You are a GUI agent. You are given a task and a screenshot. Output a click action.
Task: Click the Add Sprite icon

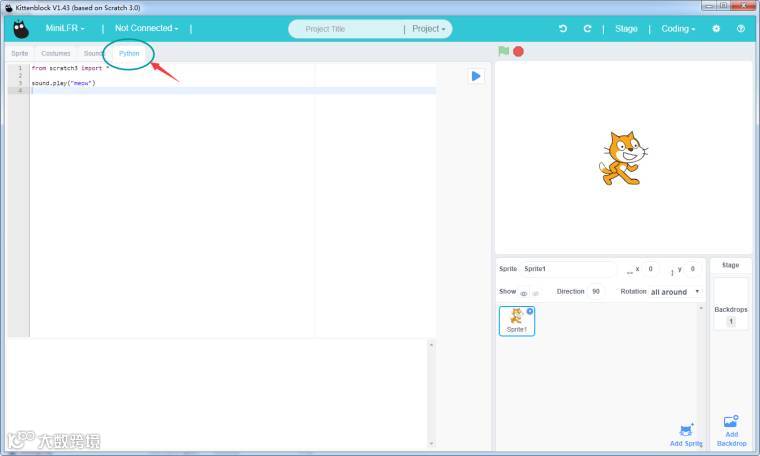pos(686,430)
